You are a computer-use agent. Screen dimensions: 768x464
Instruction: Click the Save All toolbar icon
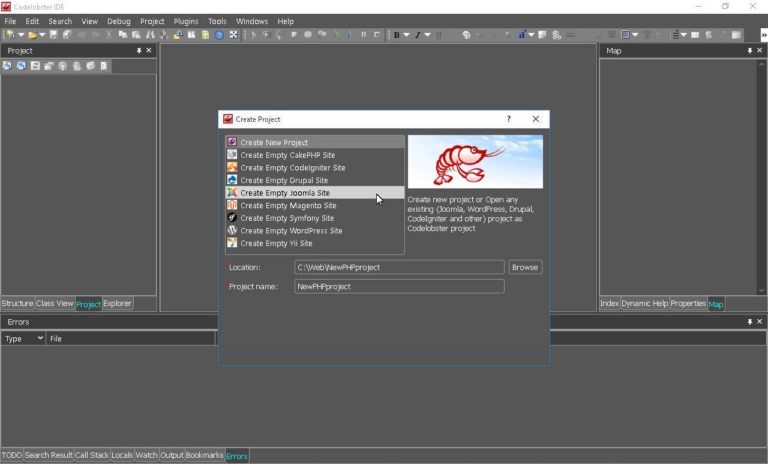coord(67,35)
